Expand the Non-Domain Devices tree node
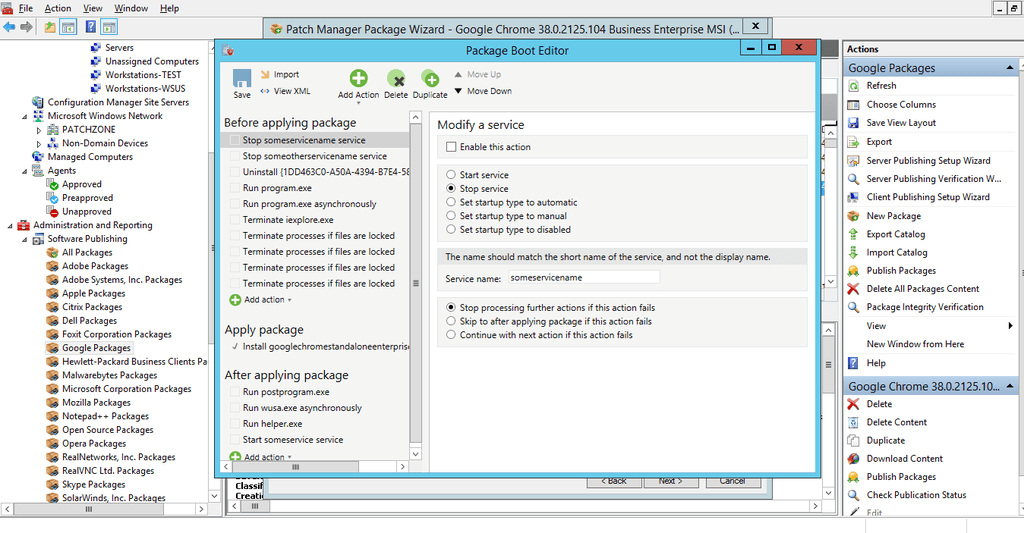The width and height of the screenshot is (1024, 533). point(39,144)
